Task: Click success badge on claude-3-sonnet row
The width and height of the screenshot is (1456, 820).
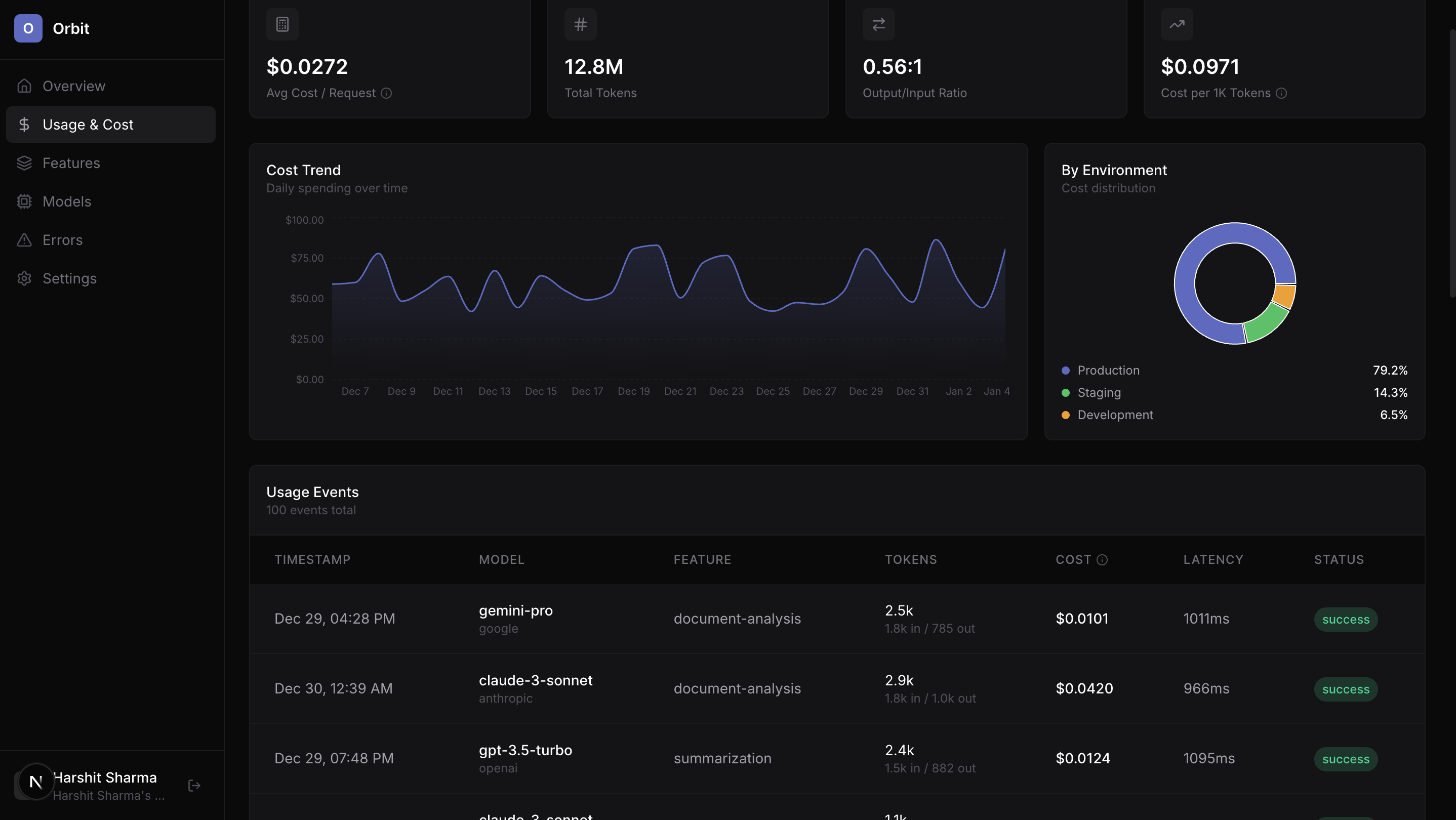Action: pos(1345,689)
